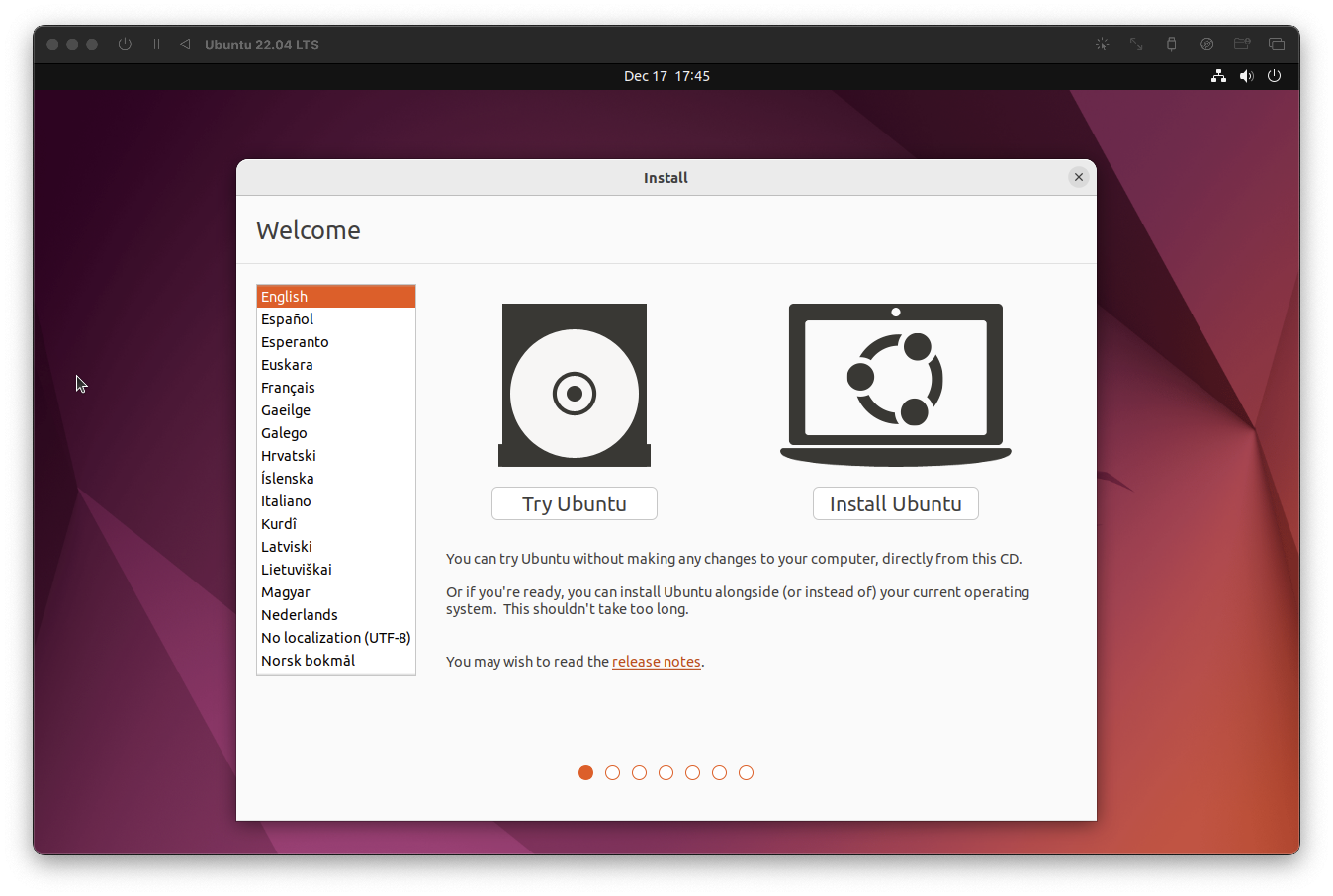Open the release notes link
Image resolution: width=1333 pixels, height=896 pixels.
655,661
